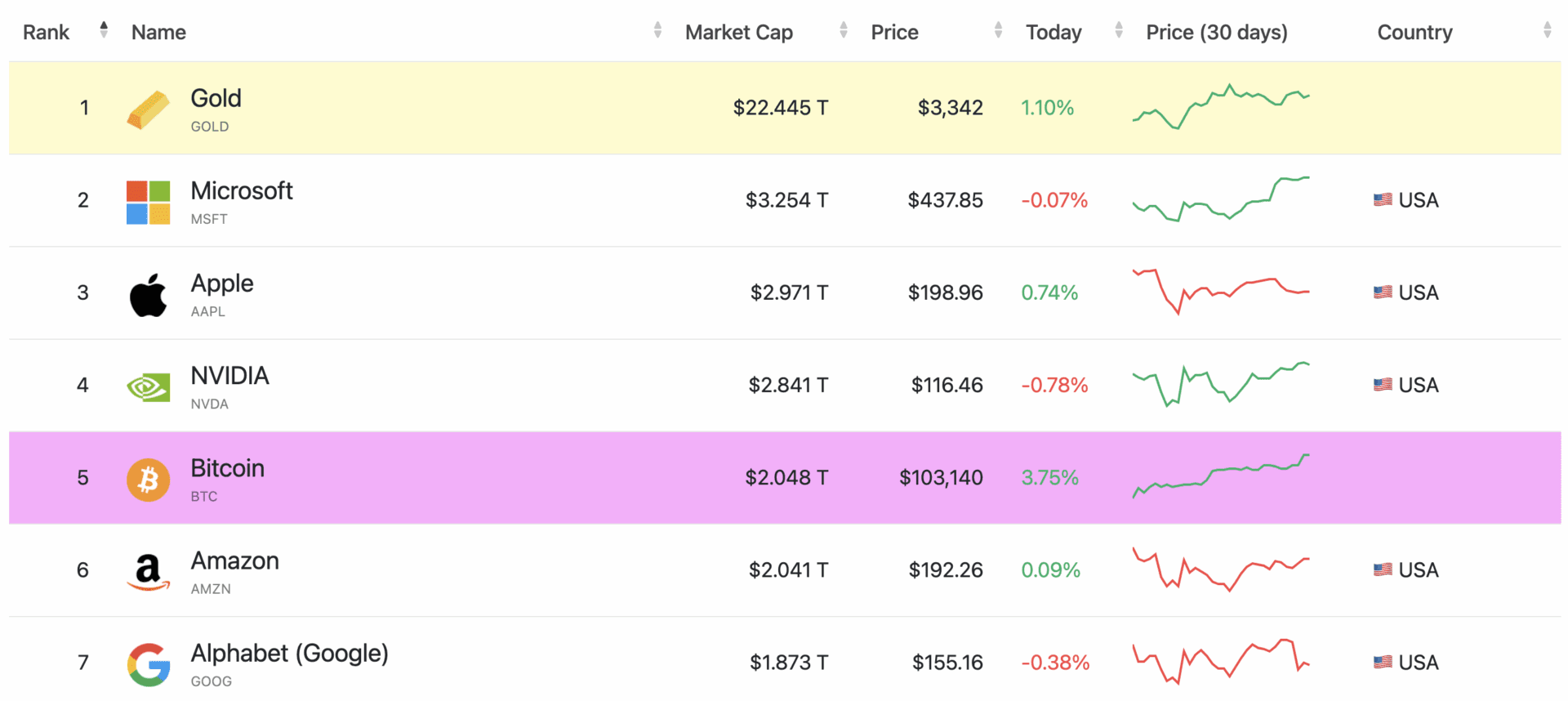The width and height of the screenshot is (1568, 701).
Task: Click Alphabet's 30-day price sparkline
Action: point(1221,662)
